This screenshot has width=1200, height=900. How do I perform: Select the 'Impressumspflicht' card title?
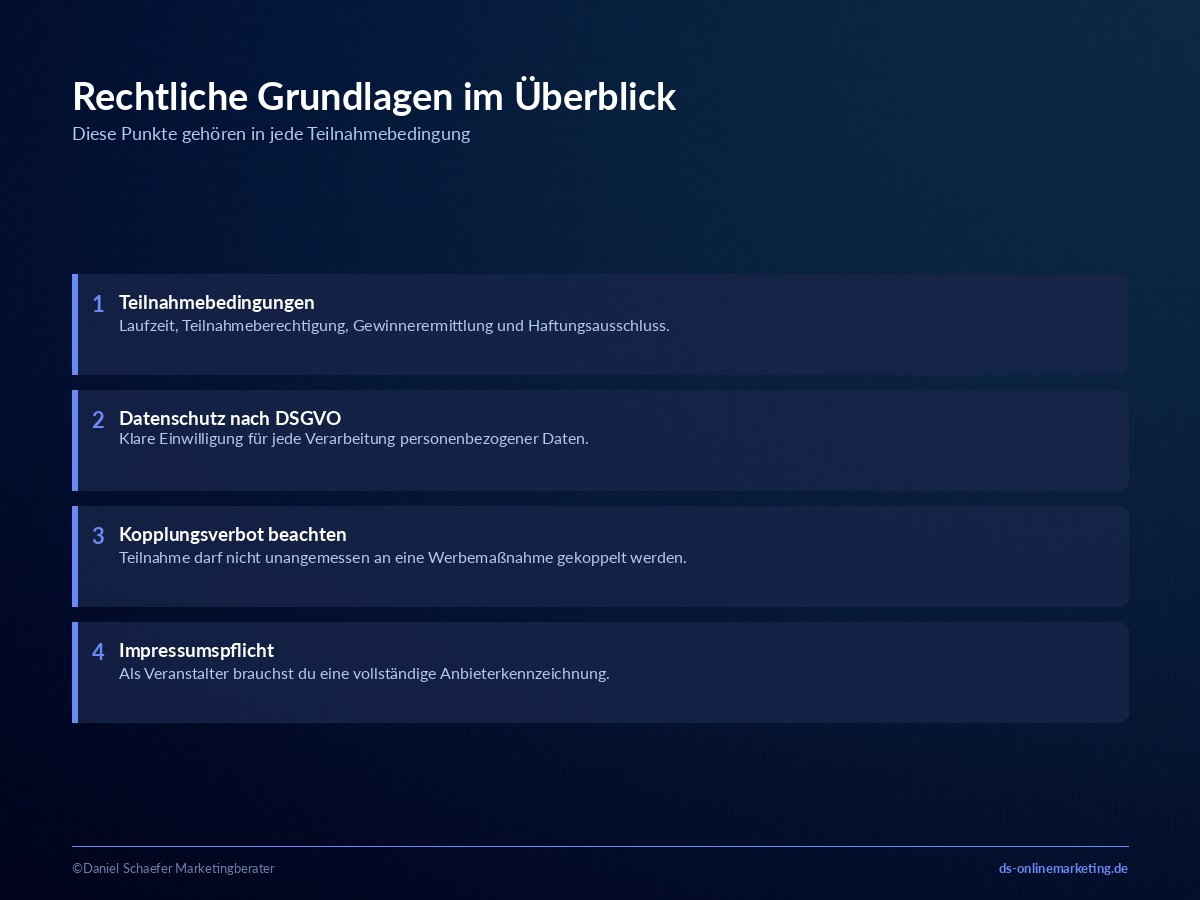pyautogui.click(x=196, y=650)
